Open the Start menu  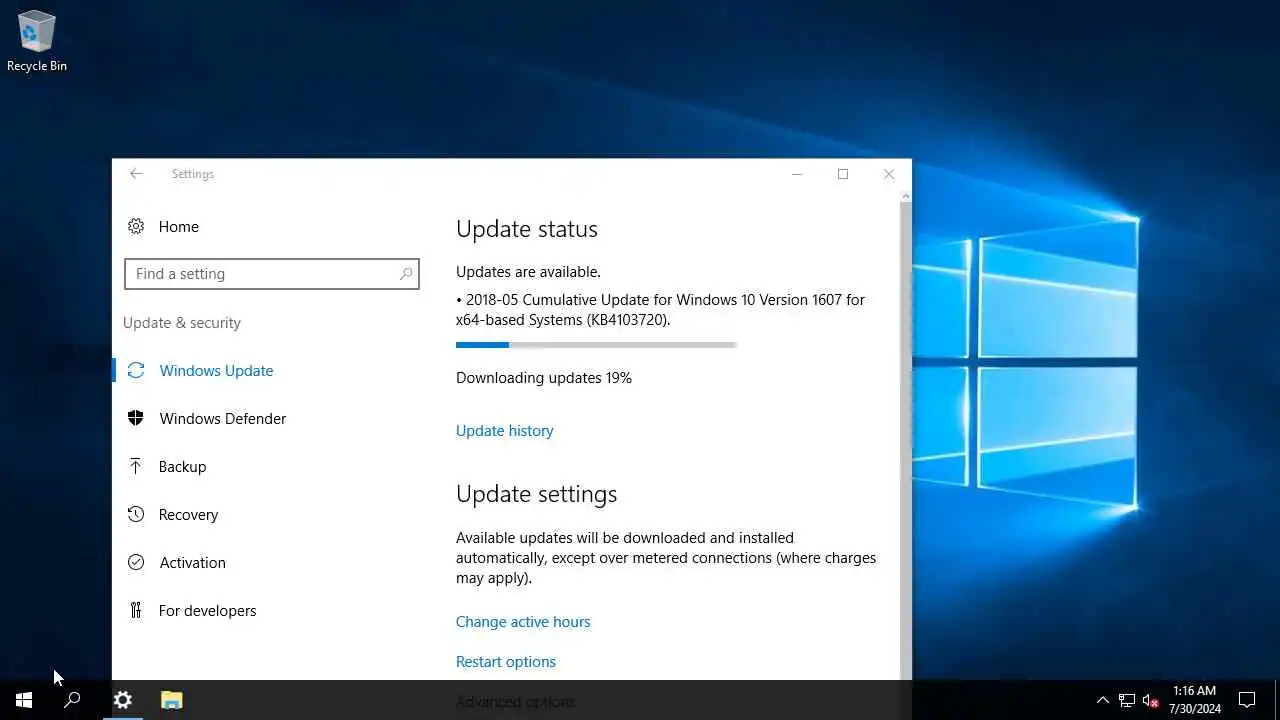pos(24,700)
